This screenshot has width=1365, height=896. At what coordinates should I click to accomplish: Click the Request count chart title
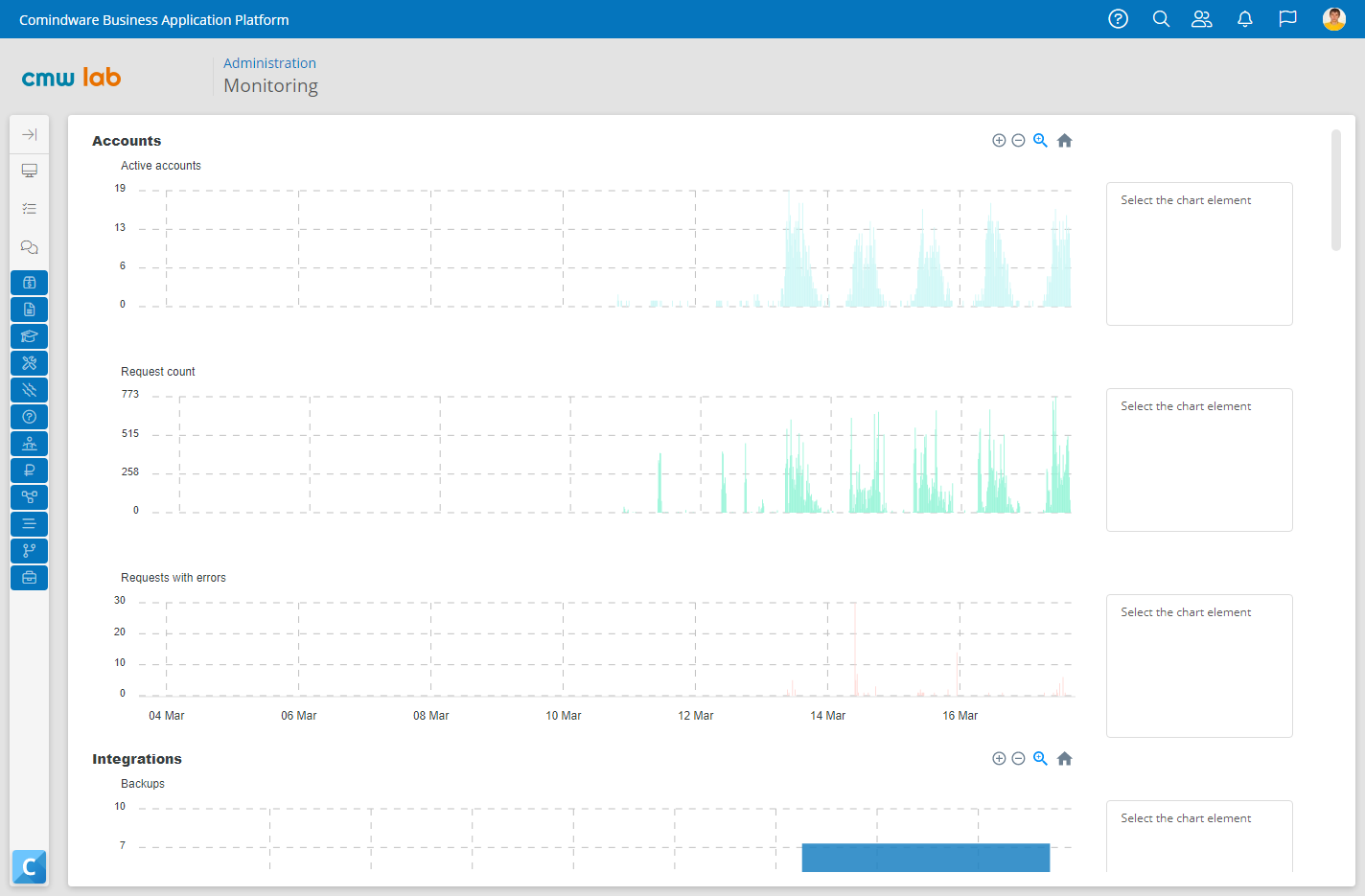[x=158, y=372]
